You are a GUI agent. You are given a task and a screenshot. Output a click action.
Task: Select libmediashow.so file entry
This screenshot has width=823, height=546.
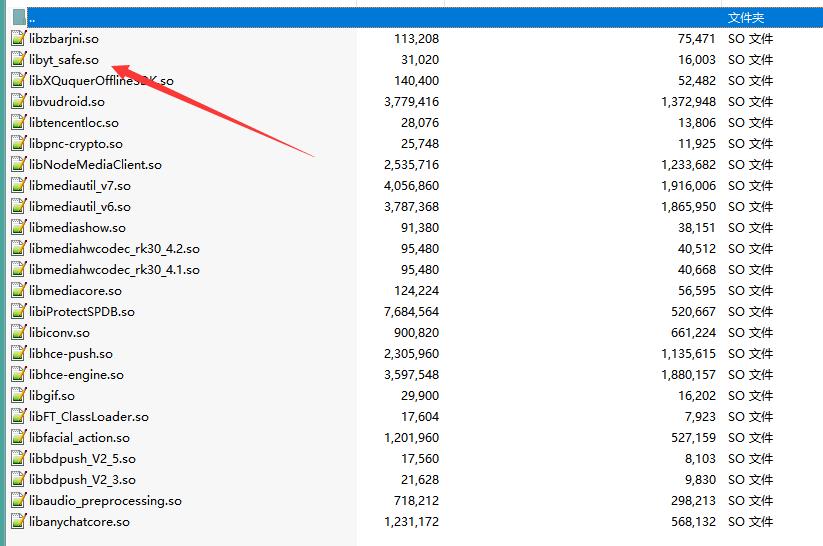74,228
